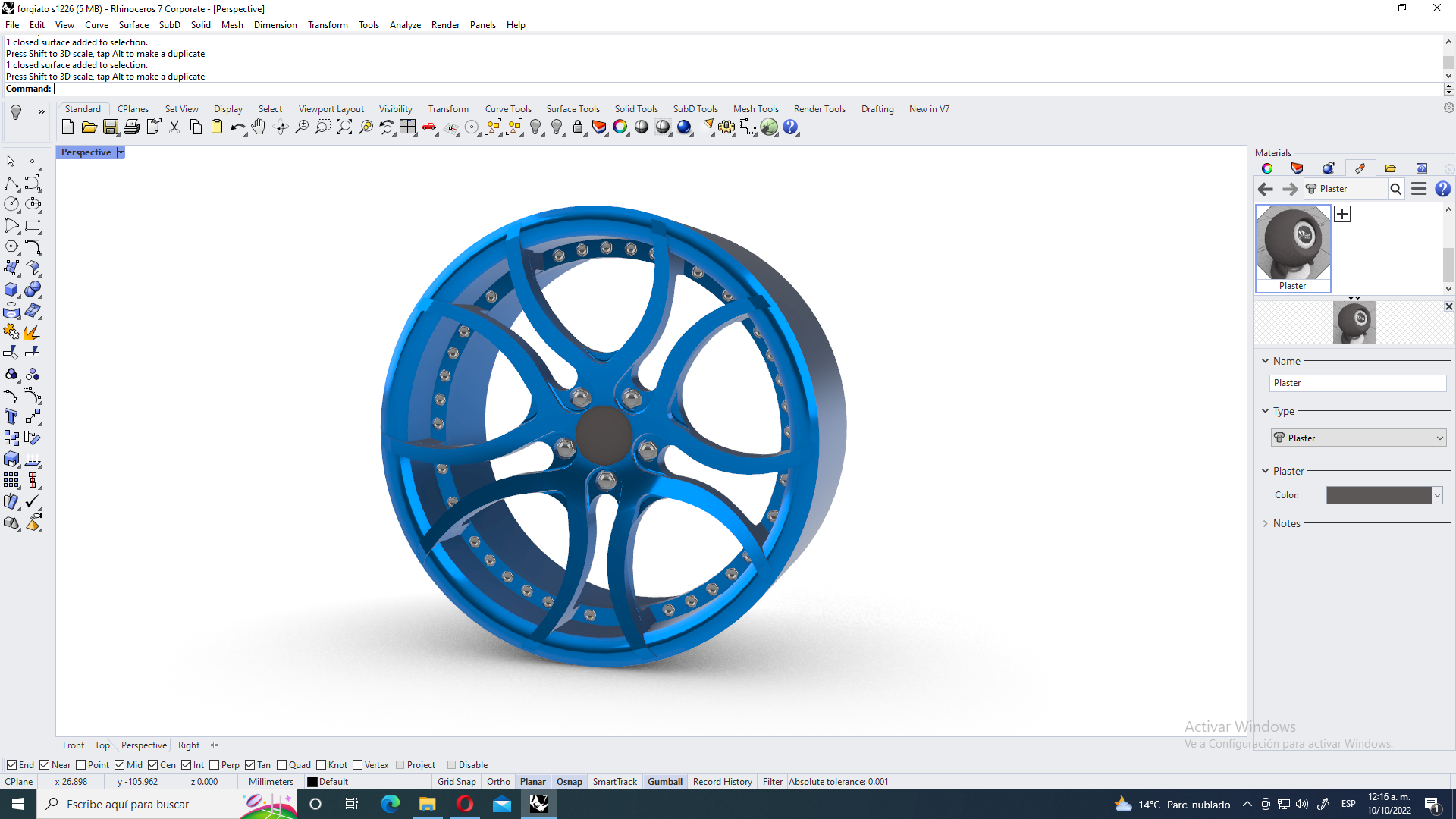Open the Plaster color swatch picker
The height and width of the screenshot is (819, 1456).
tap(1383, 494)
